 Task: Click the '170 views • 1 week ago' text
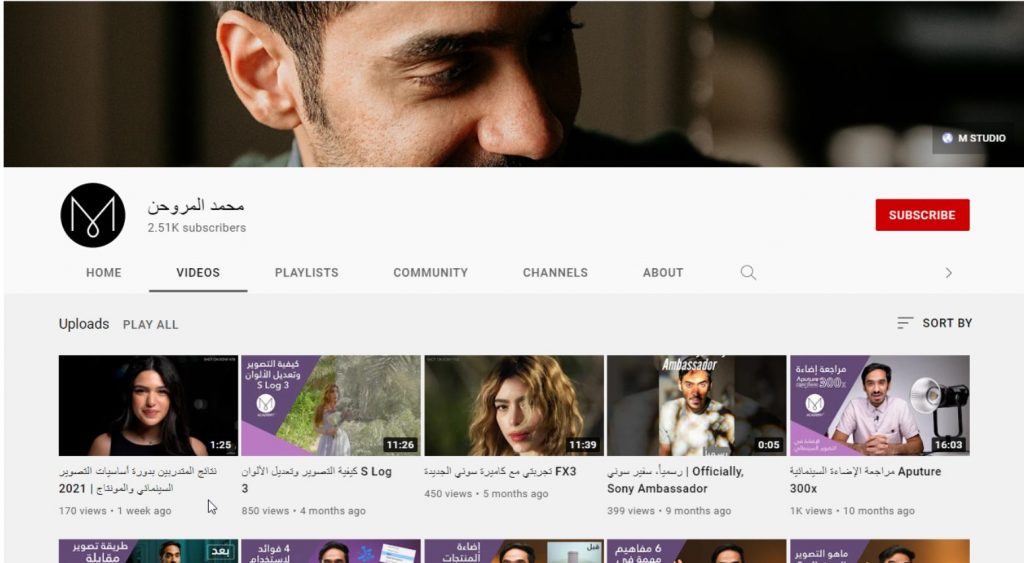click(115, 511)
